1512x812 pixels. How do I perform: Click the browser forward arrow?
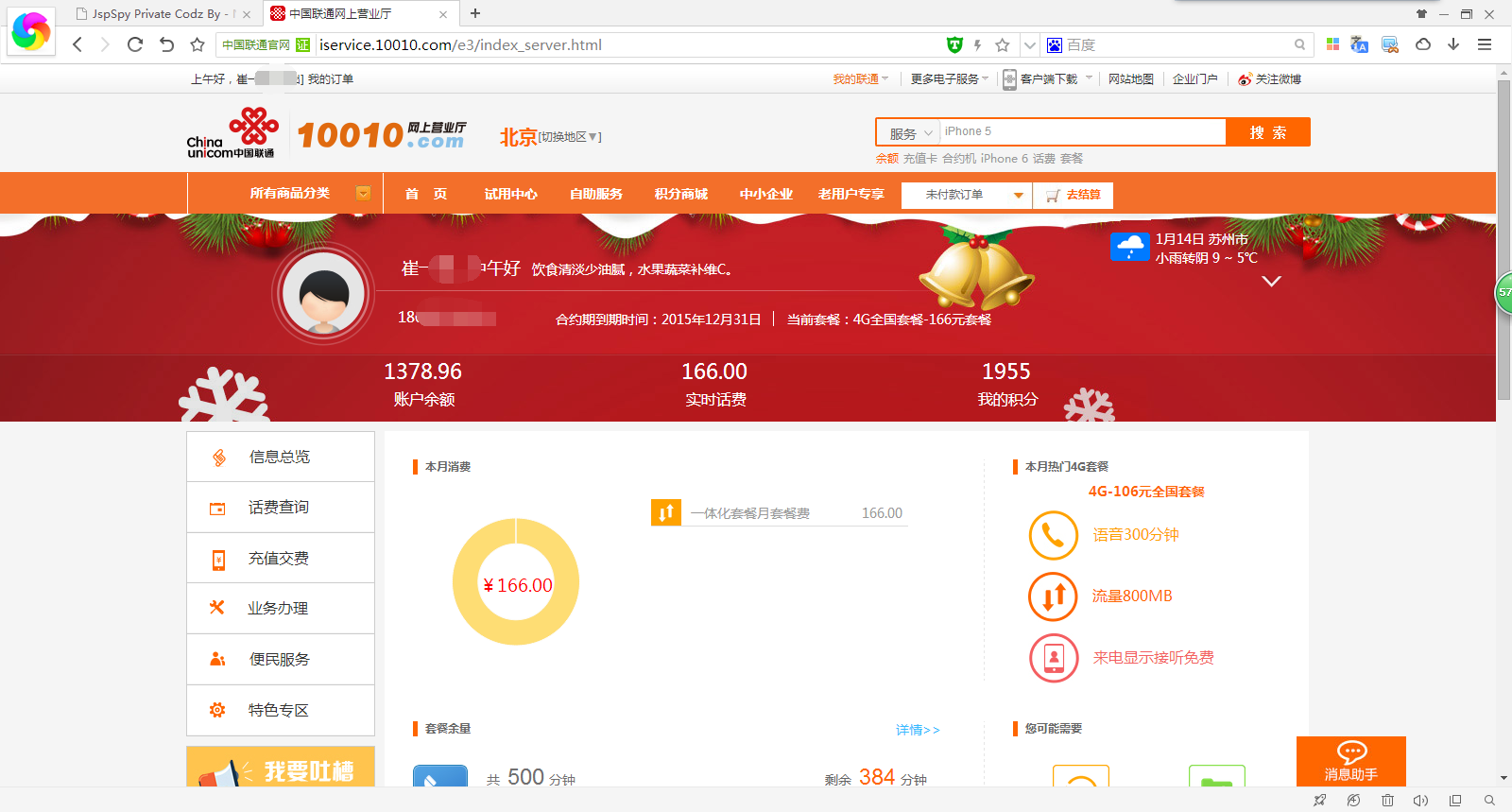click(x=105, y=44)
